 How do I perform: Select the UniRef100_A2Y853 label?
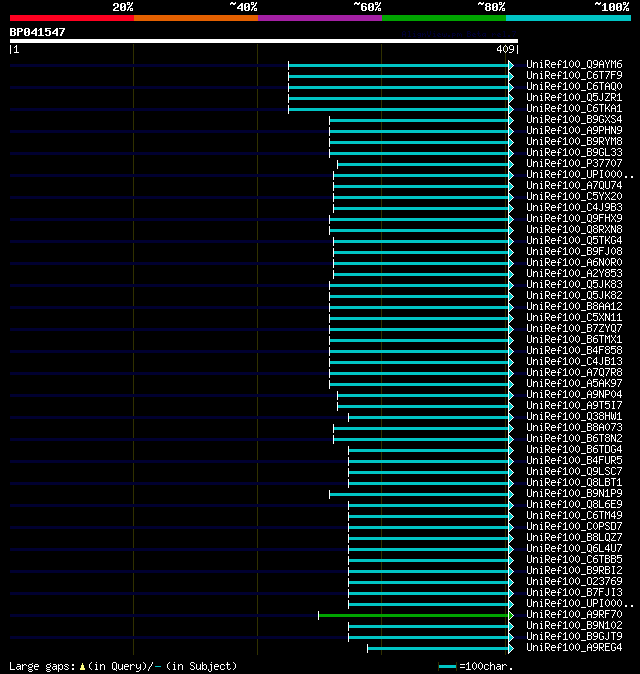pyautogui.click(x=574, y=273)
